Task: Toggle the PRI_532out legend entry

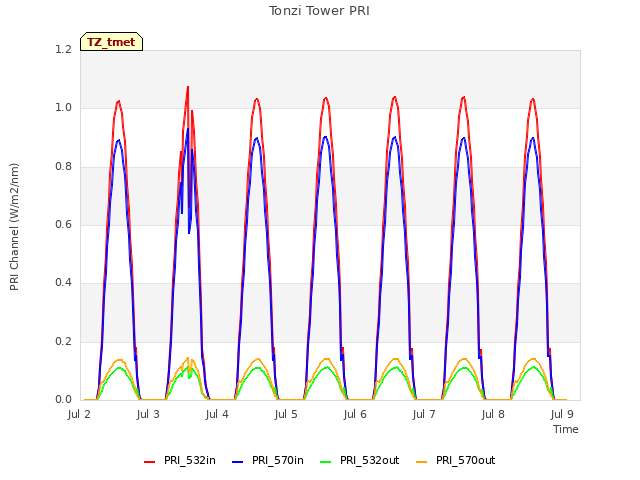Action: [x=360, y=461]
